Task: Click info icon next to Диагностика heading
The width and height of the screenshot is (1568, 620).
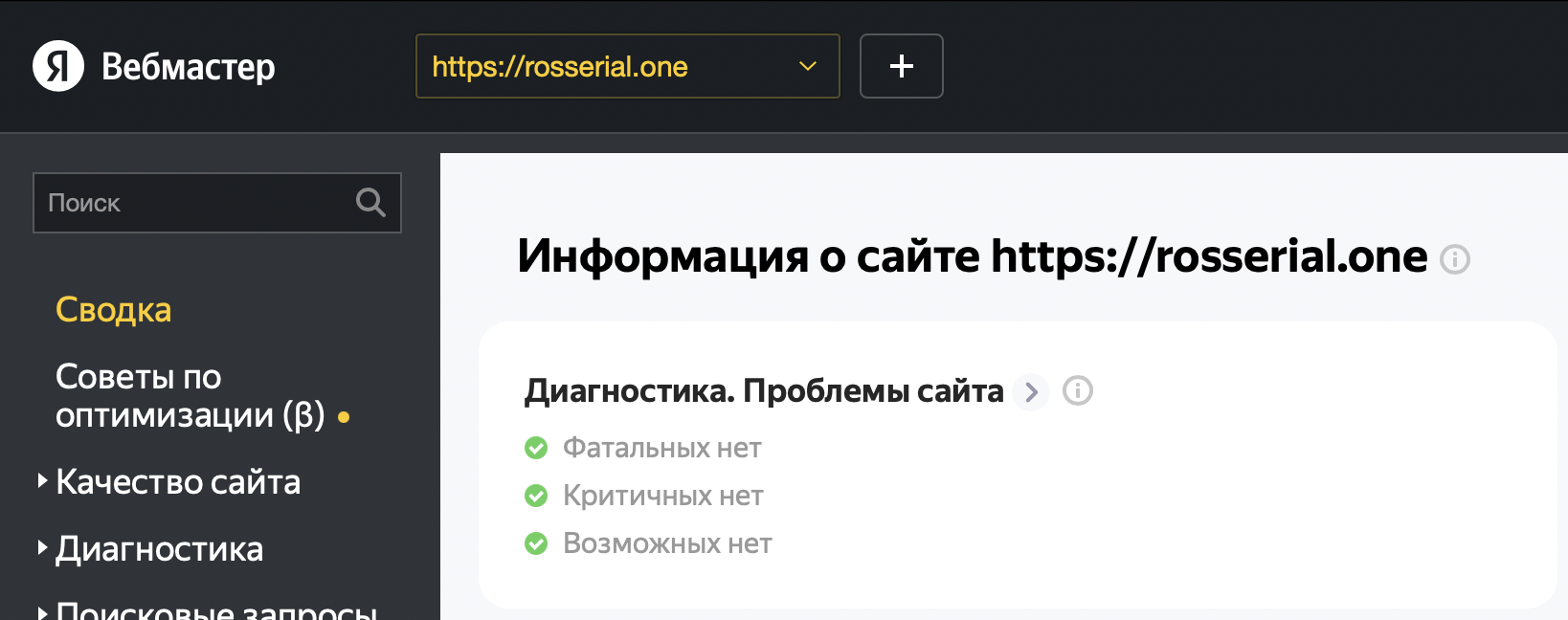Action: [1078, 390]
